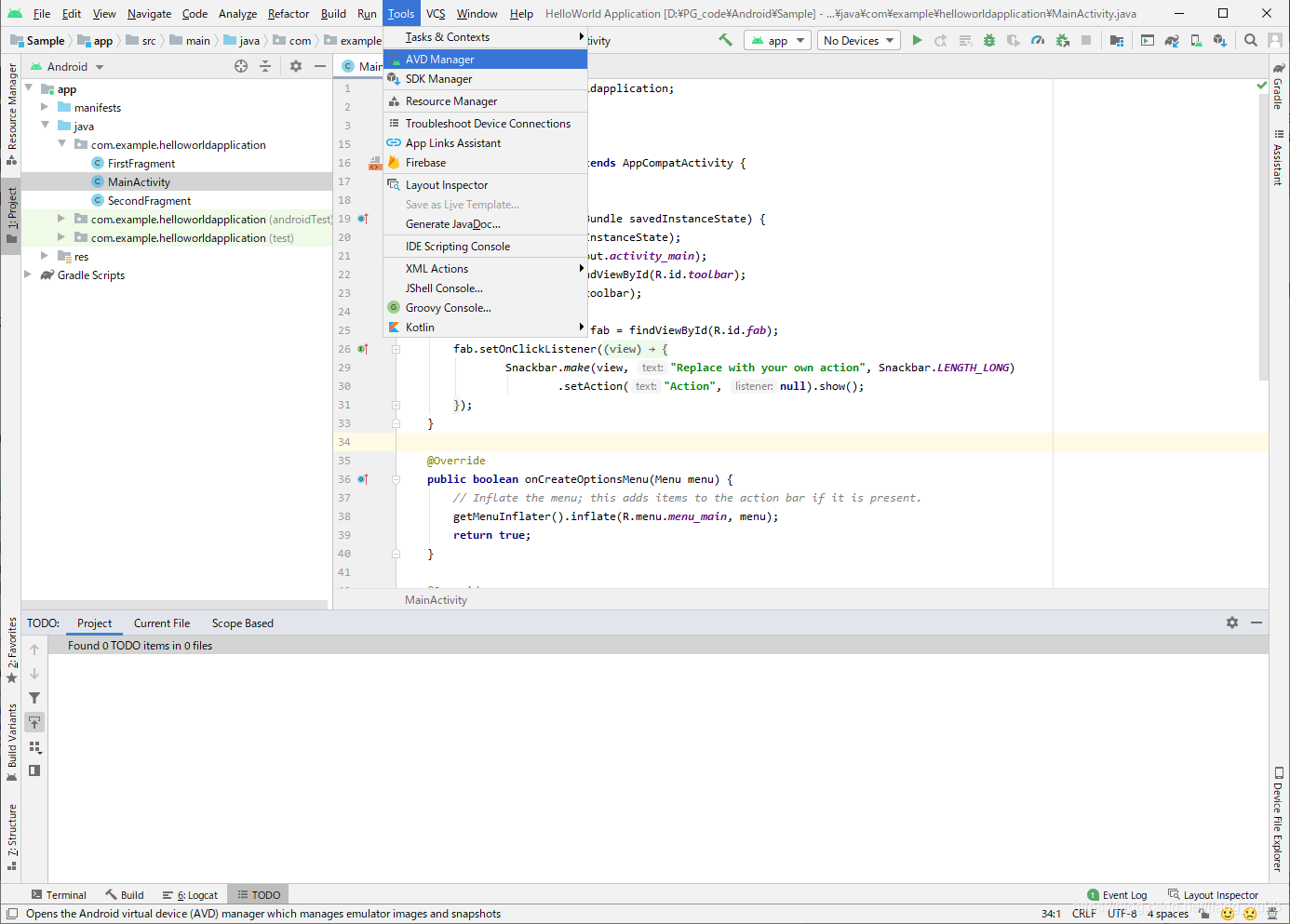Run the app with green play icon
1290x924 pixels.
[x=917, y=40]
